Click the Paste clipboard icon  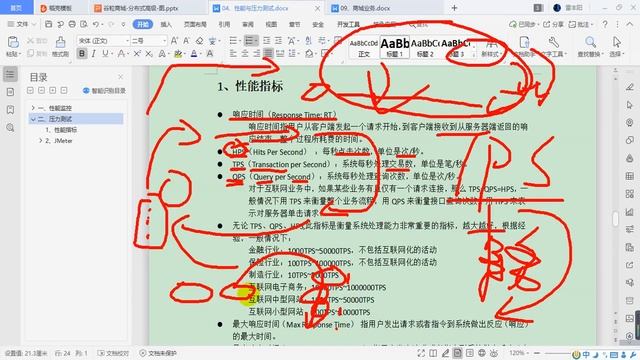pyautogui.click(x=13, y=42)
